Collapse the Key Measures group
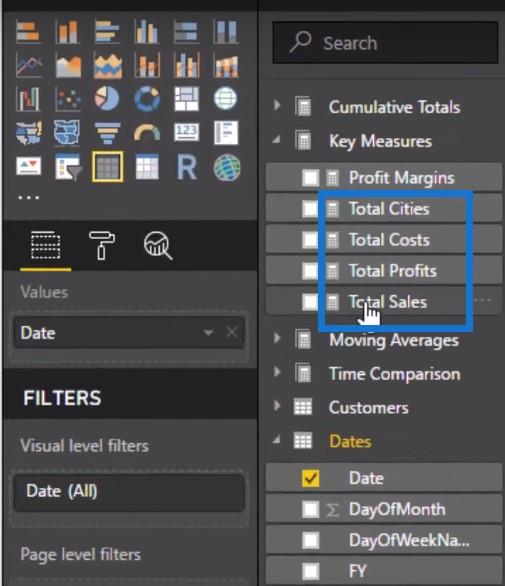This screenshot has width=505, height=586. 277,140
